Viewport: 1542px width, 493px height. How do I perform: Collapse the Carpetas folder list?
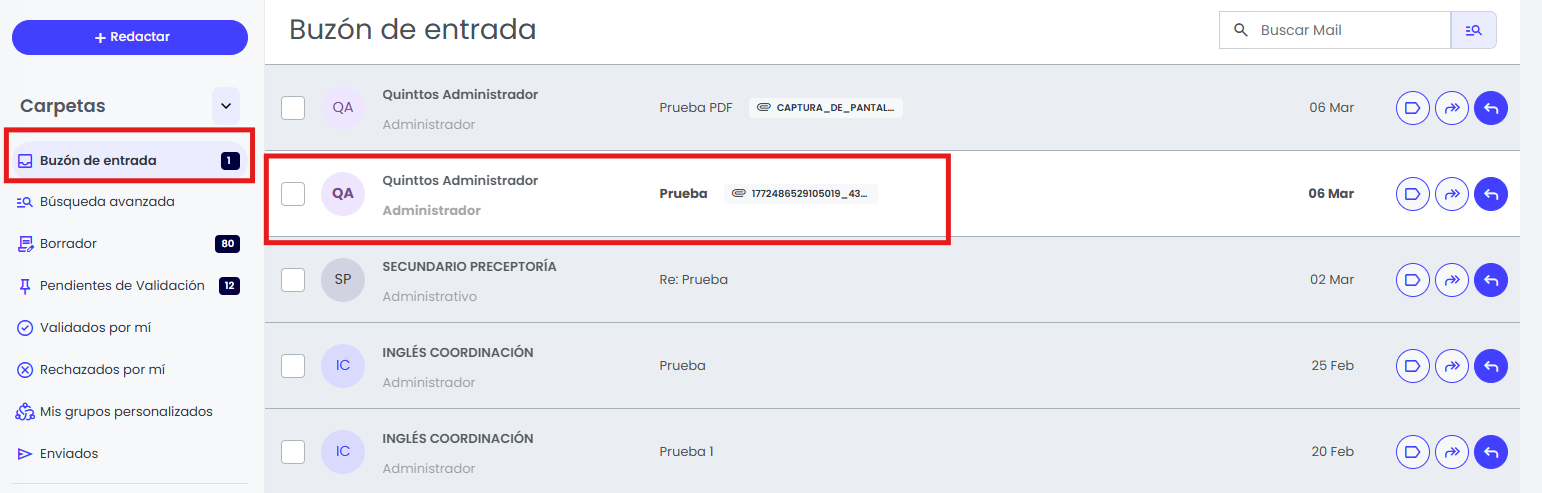225,106
